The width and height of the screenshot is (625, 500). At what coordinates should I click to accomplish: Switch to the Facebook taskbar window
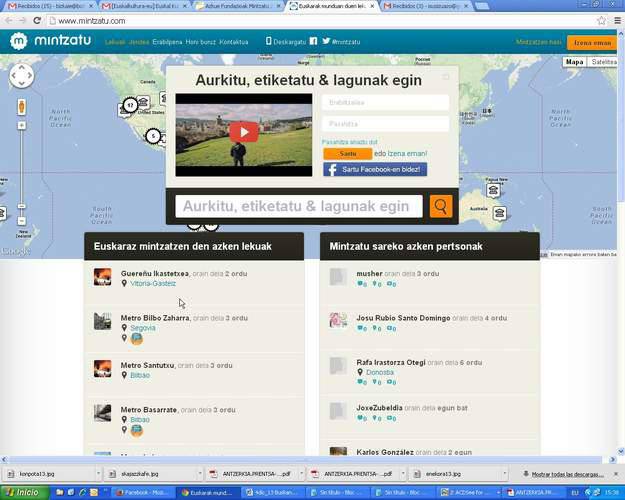143,493
